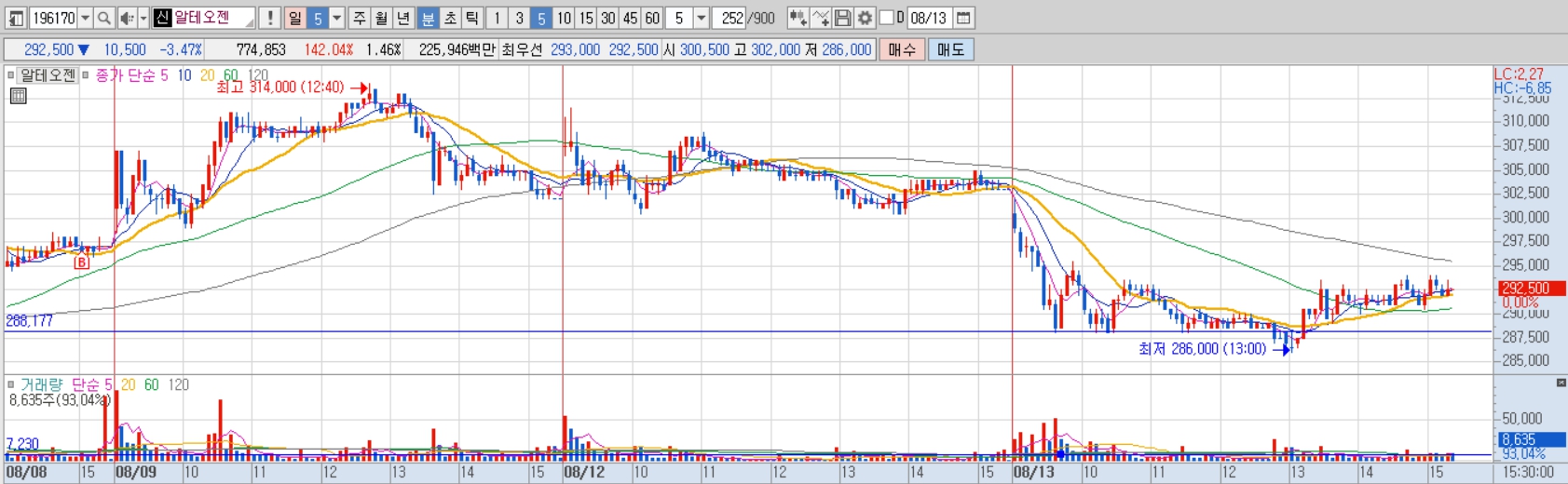The width and height of the screenshot is (1568, 484).
Task: Choose the 3 minute interval
Action: coord(519,18)
